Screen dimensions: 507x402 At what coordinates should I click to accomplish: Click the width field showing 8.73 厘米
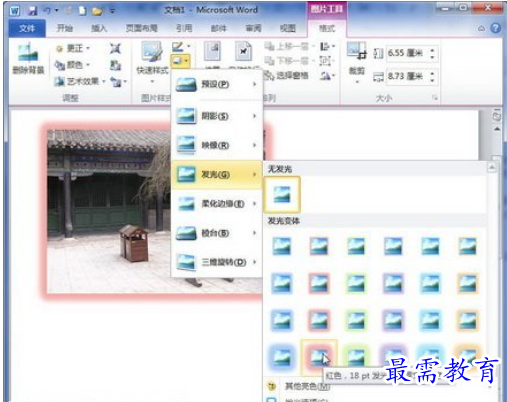tap(407, 76)
